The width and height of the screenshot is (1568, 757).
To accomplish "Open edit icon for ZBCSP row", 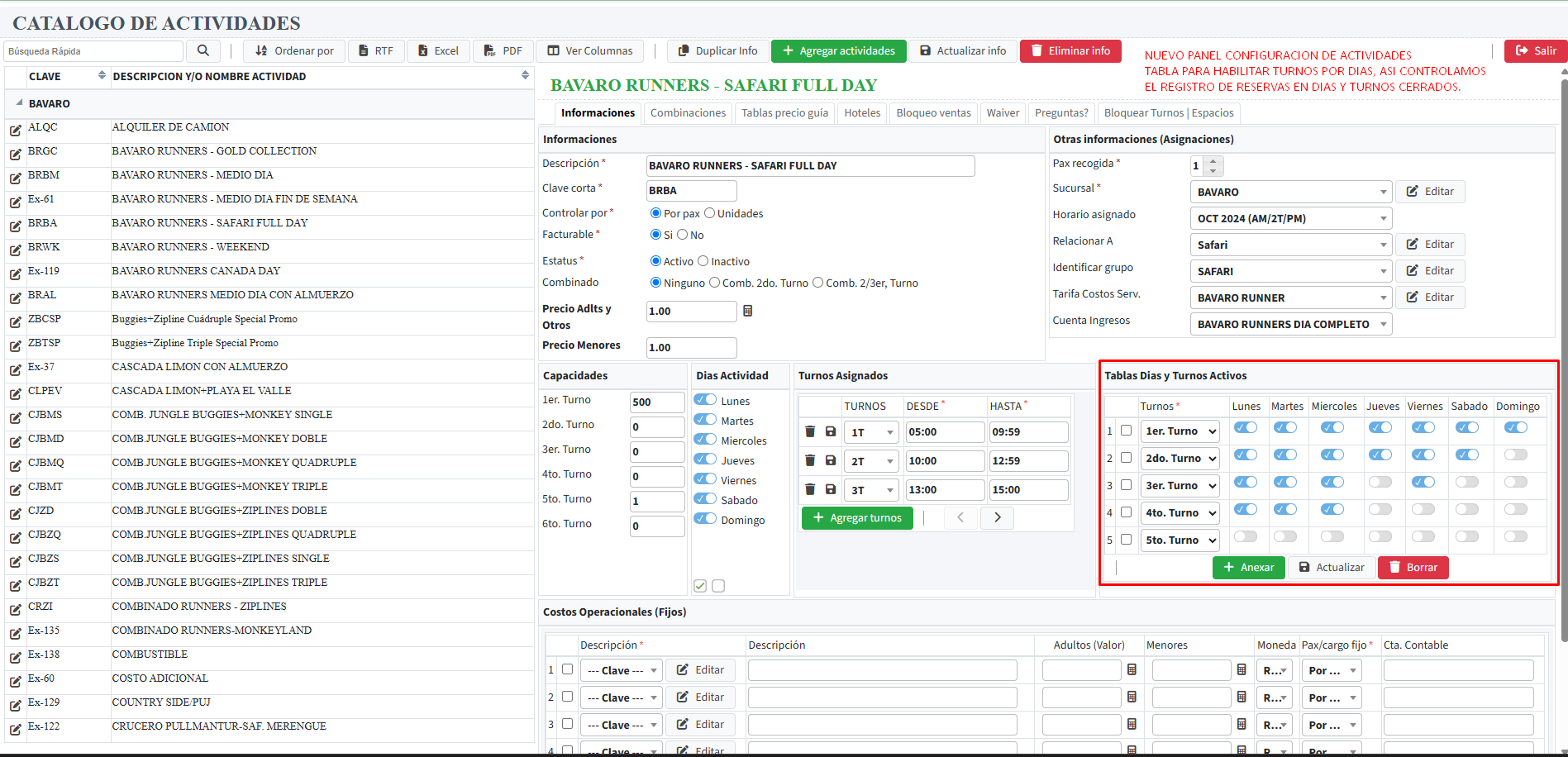I will point(16,322).
